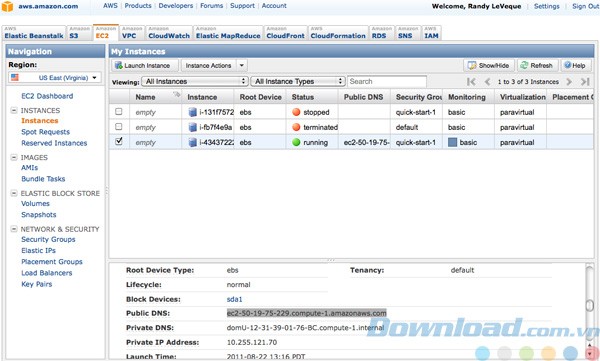
Task: Open Reserved Instances in navigation
Action: [54, 143]
